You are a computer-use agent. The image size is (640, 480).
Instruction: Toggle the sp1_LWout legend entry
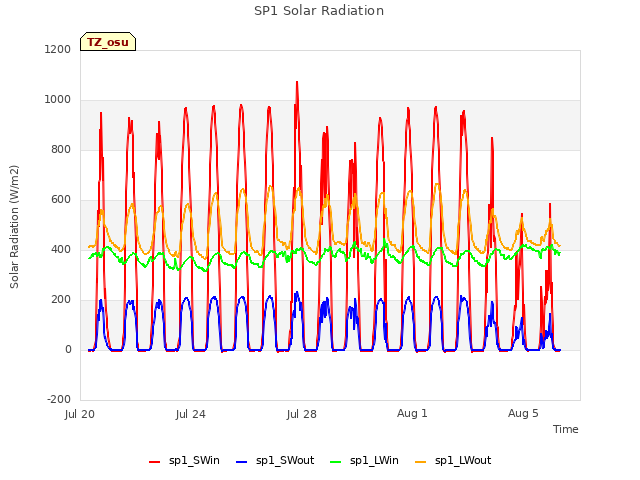(453, 460)
